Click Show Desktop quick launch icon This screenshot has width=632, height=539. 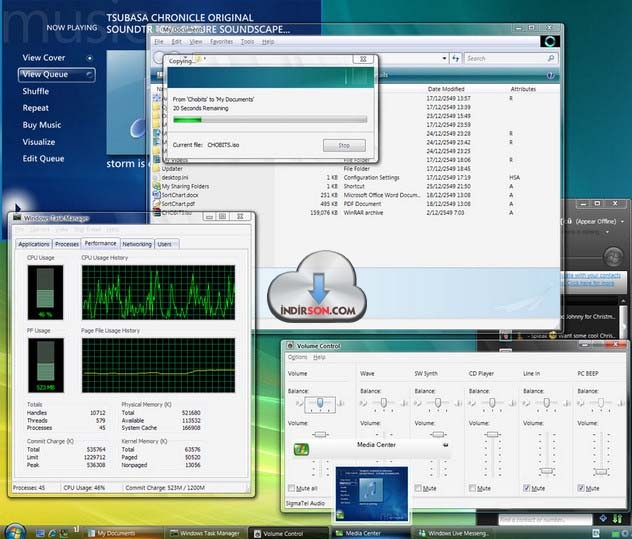pyautogui.click(x=40, y=533)
